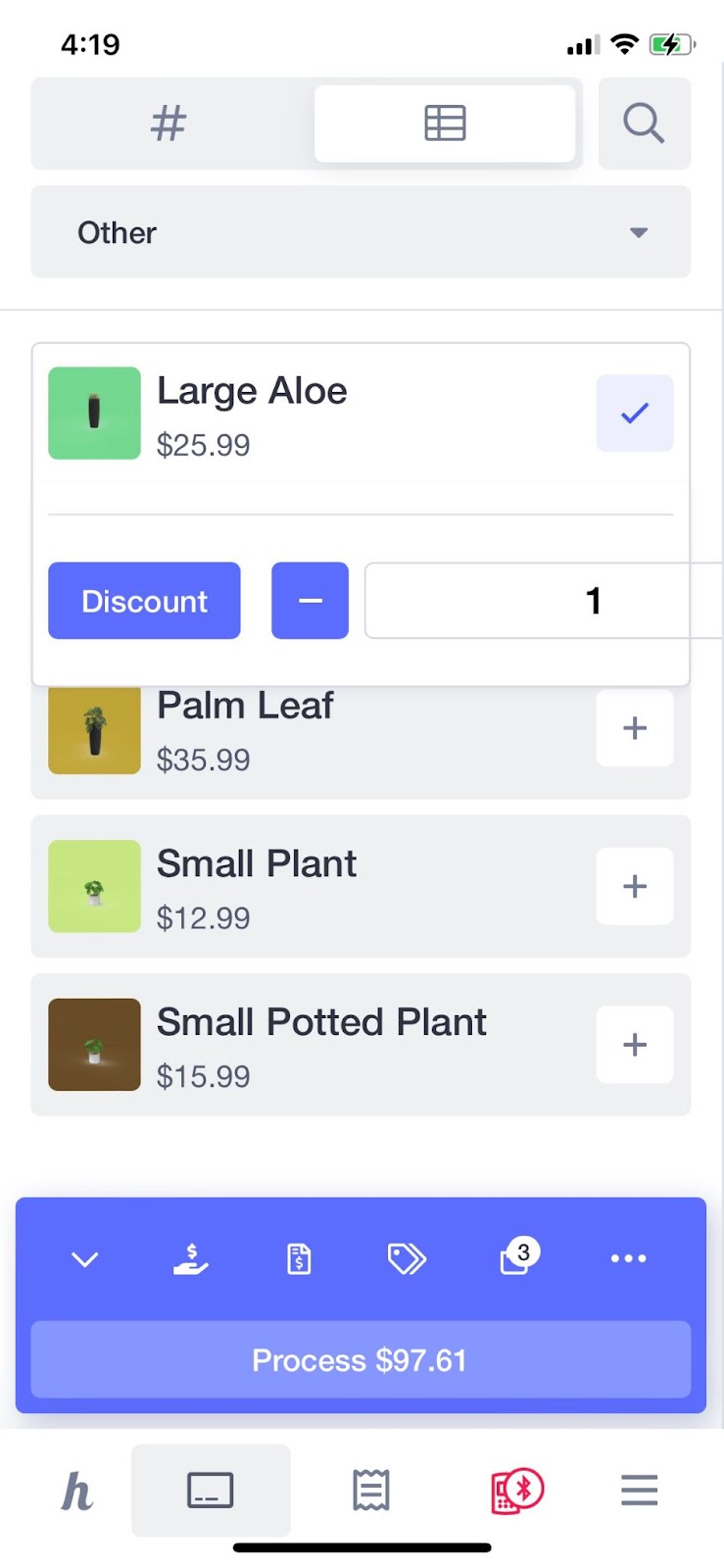Decrease Large Aloe quantity with minus
The width and height of the screenshot is (724, 1568).
click(x=310, y=601)
